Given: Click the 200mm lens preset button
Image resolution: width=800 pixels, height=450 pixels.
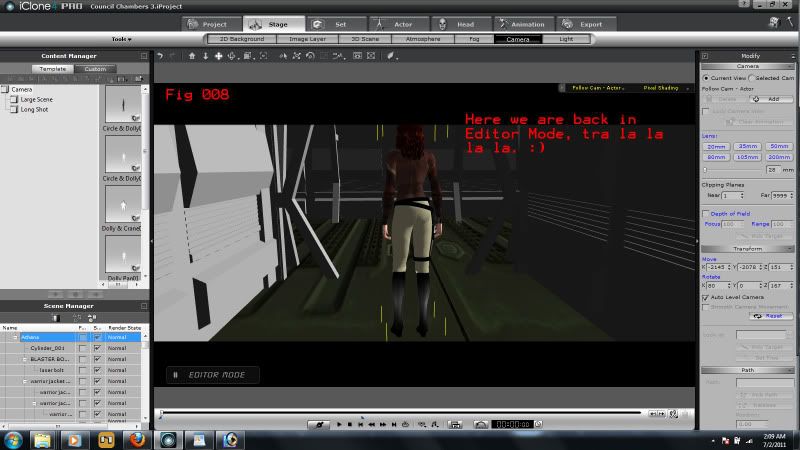Looking at the screenshot, I should [779, 157].
